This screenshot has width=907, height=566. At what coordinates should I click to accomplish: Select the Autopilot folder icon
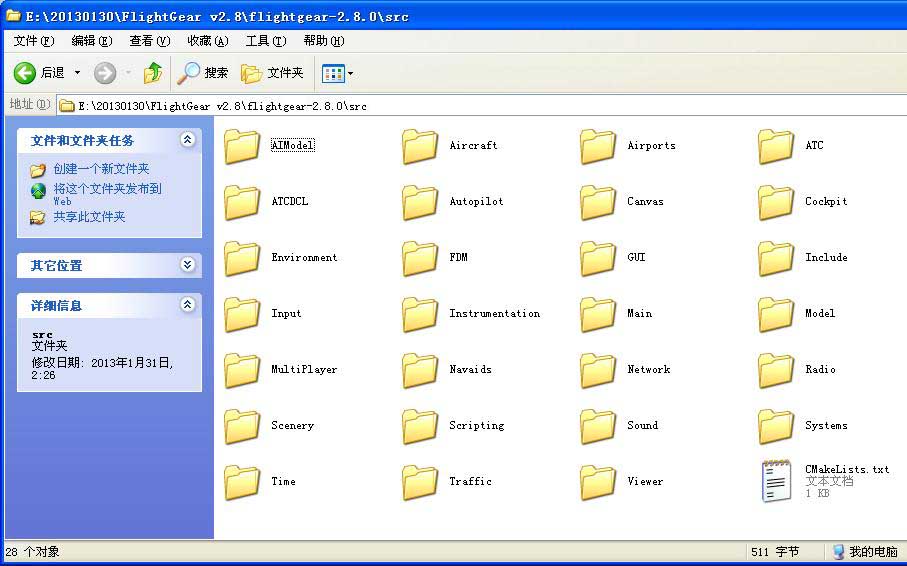point(421,203)
